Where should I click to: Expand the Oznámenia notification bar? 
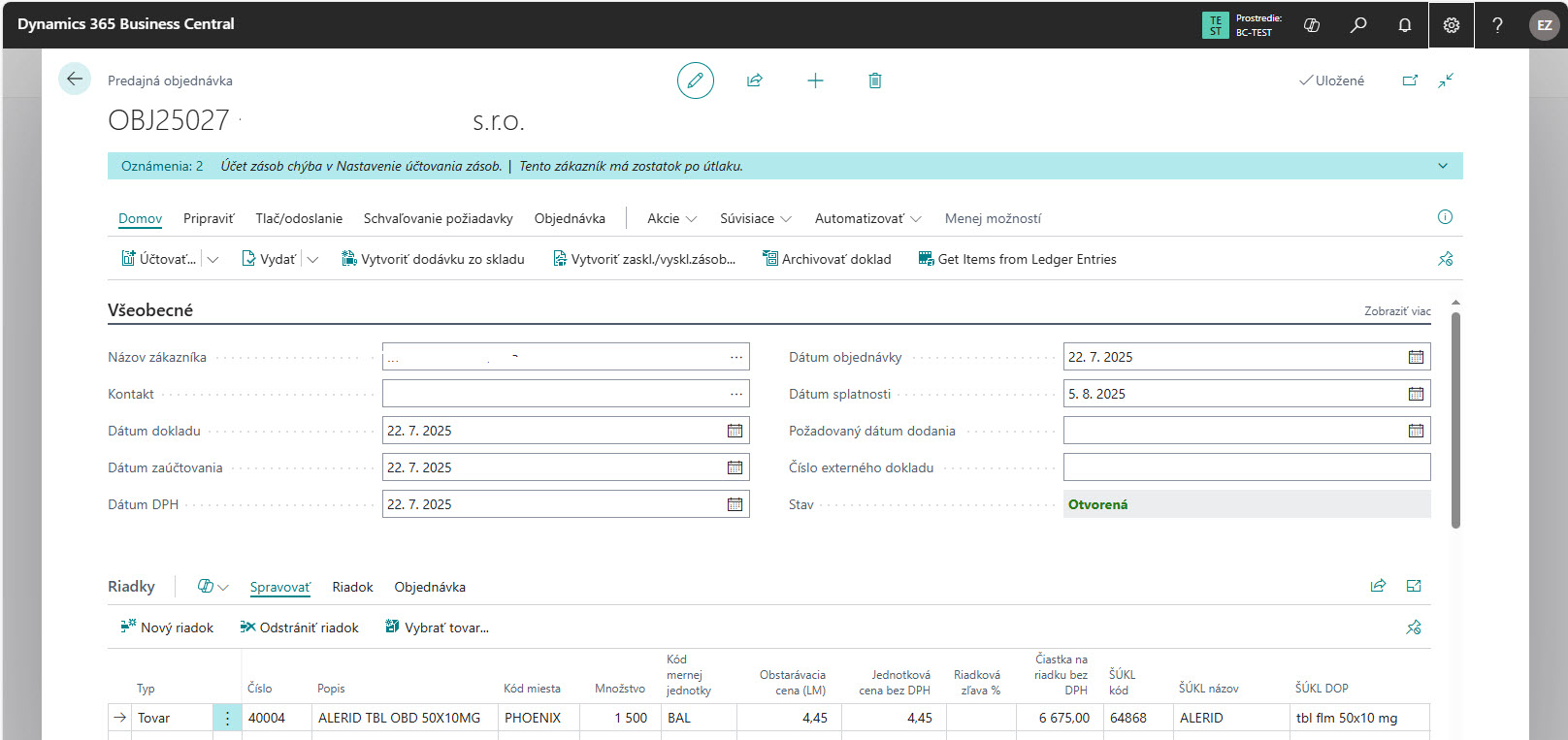pos(1442,166)
